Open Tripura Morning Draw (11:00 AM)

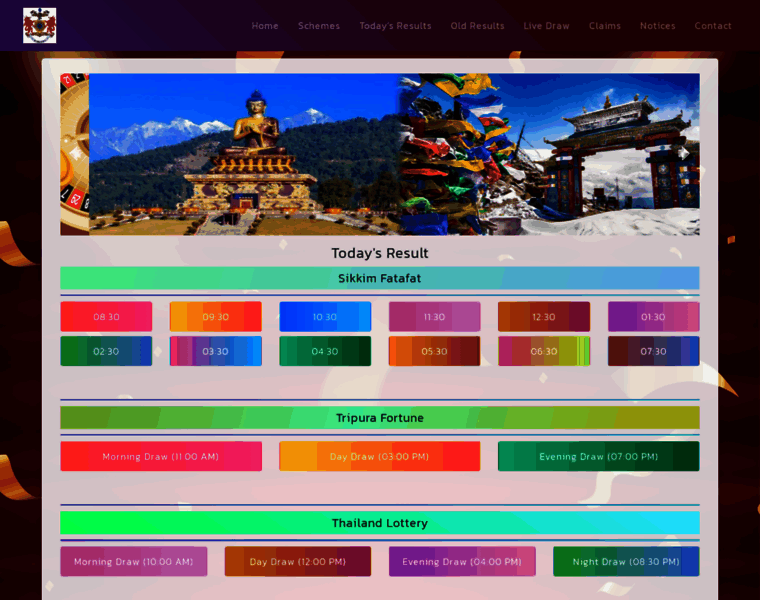pos(161,456)
